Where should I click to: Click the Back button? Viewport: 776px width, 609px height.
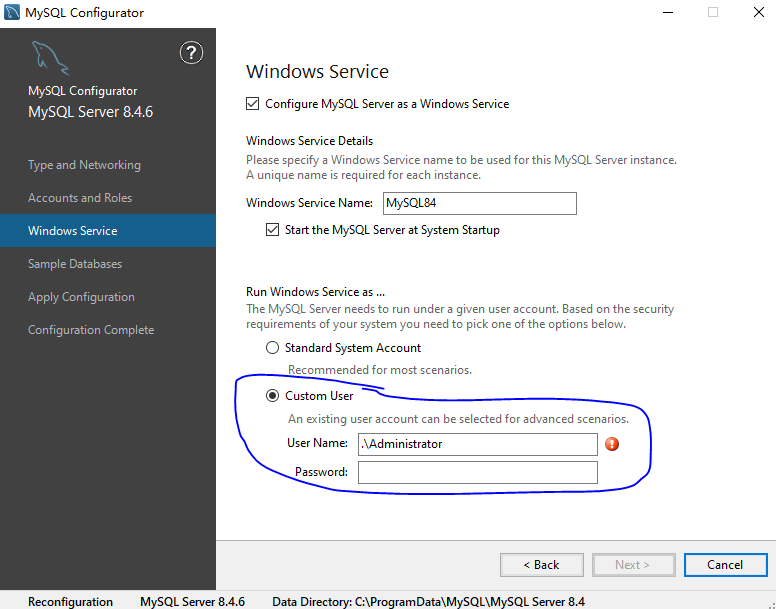pos(541,565)
